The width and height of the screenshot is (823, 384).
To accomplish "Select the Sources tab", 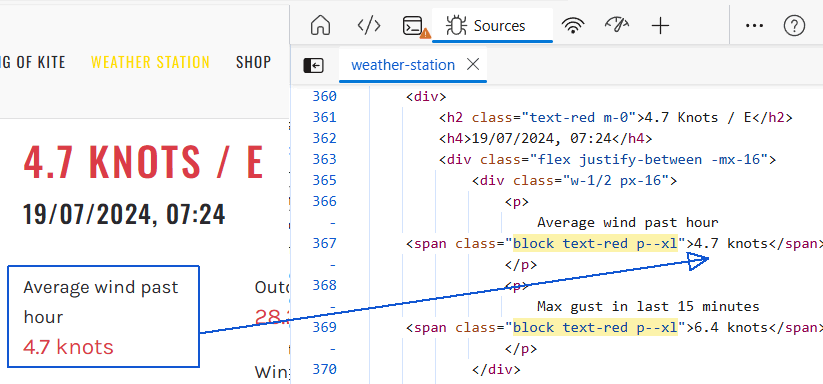I will (x=492, y=25).
